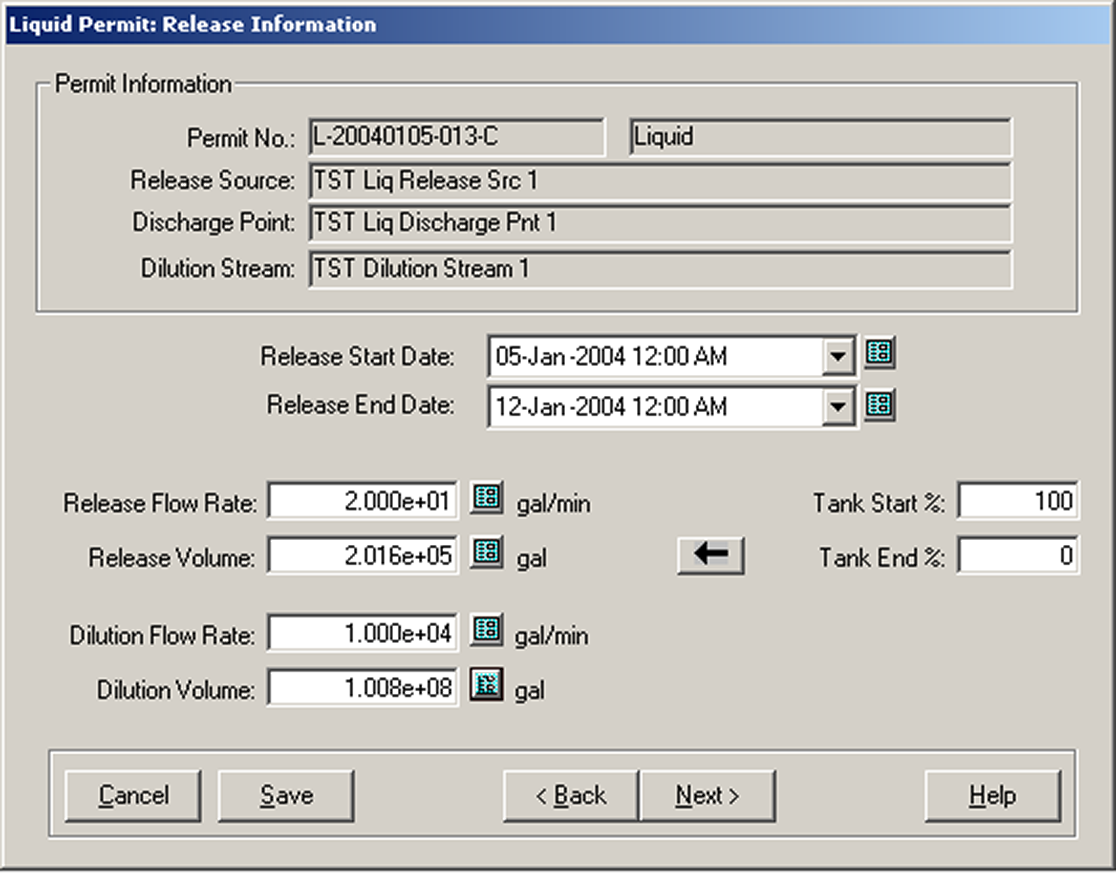Click the Tank End % value of 0
This screenshot has width=1116, height=873.
coord(1015,556)
